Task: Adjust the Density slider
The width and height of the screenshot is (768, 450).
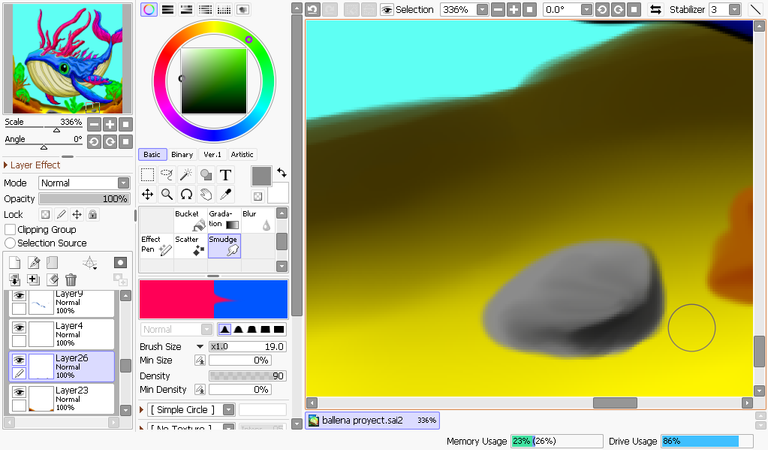Action: coord(247,376)
